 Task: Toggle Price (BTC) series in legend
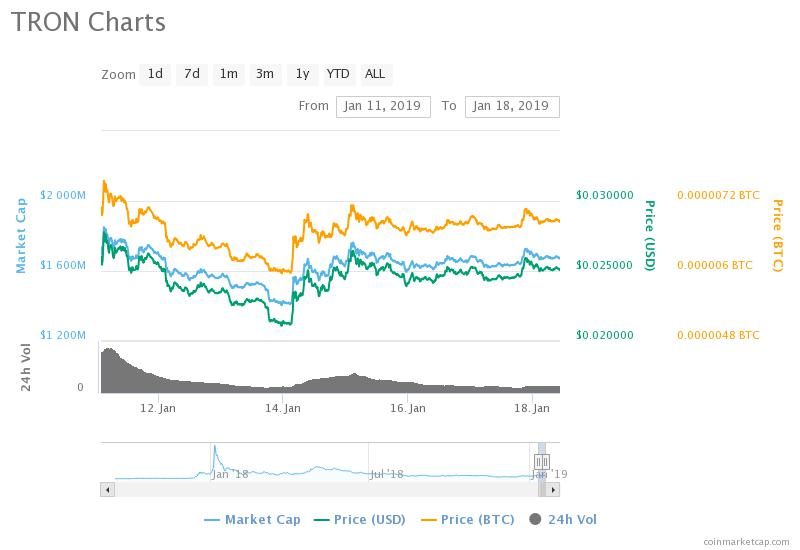coord(468,520)
